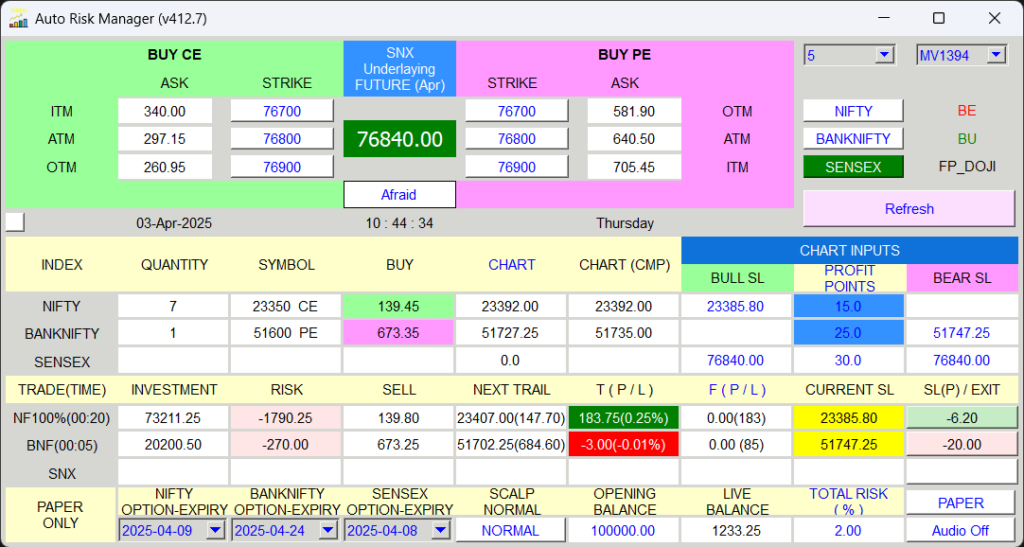The image size is (1024, 547).
Task: Expand the BANKNIFTY option-expiry 2025-04-24 dropdown
Action: pyautogui.click(x=285, y=531)
